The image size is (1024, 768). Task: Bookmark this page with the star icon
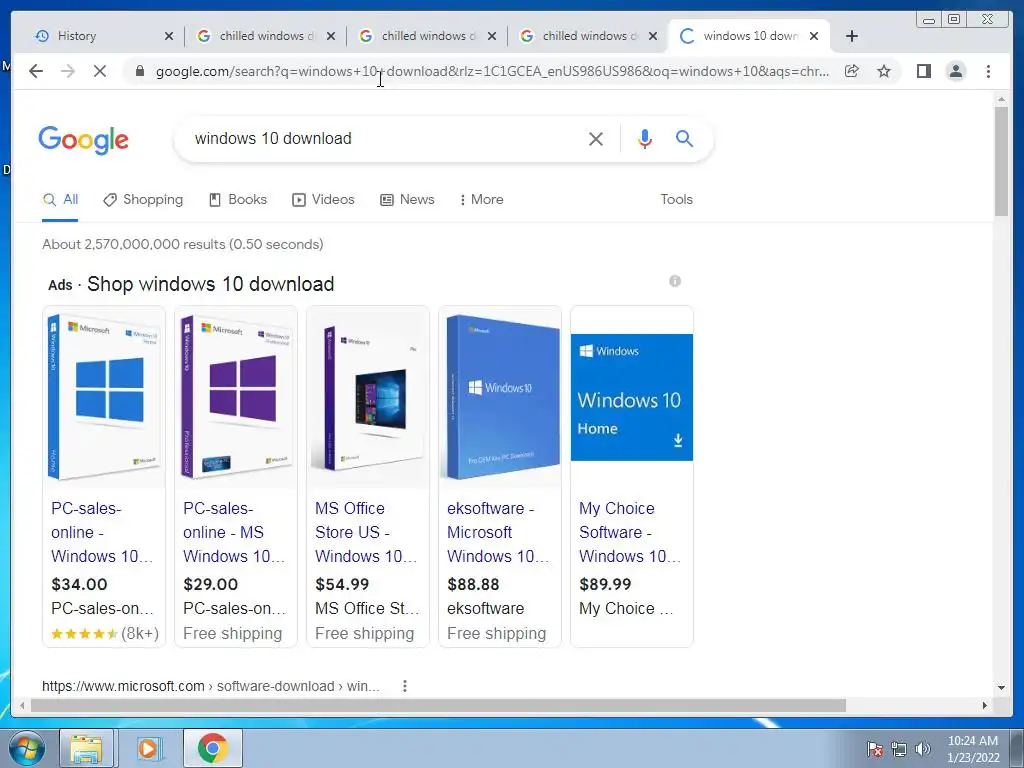click(x=884, y=71)
